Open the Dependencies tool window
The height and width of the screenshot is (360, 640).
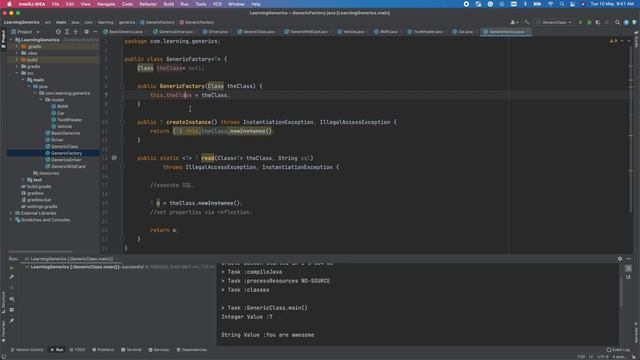(x=192, y=350)
